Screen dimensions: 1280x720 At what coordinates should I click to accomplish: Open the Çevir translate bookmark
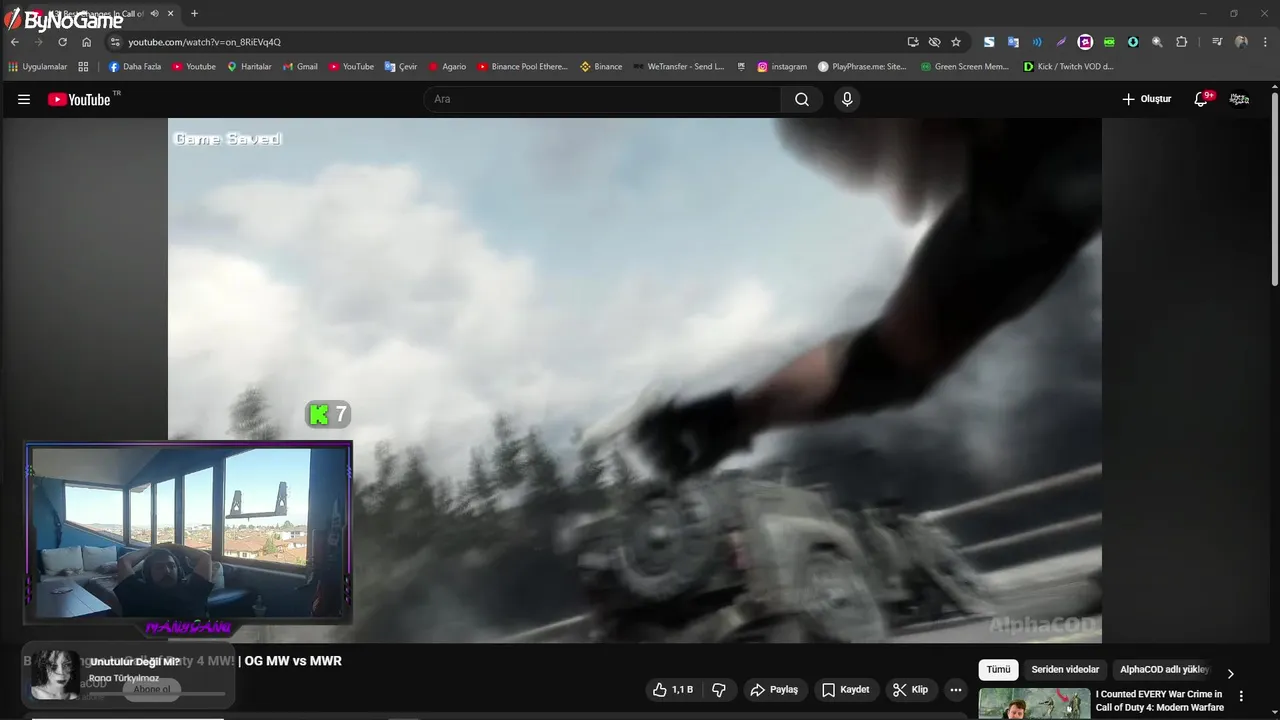point(401,67)
